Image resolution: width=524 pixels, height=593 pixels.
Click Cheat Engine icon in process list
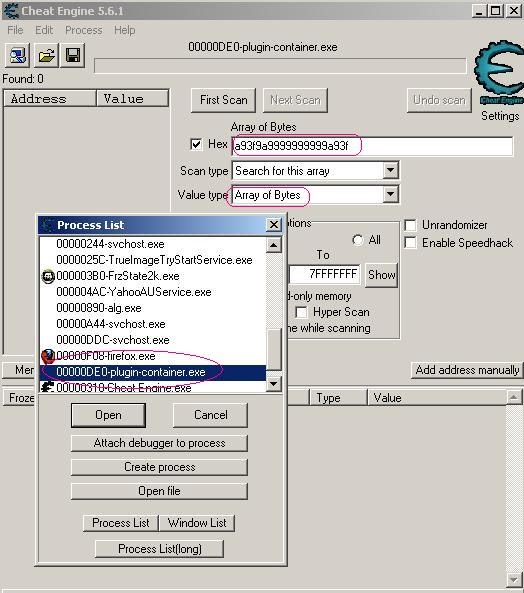tap(48, 387)
